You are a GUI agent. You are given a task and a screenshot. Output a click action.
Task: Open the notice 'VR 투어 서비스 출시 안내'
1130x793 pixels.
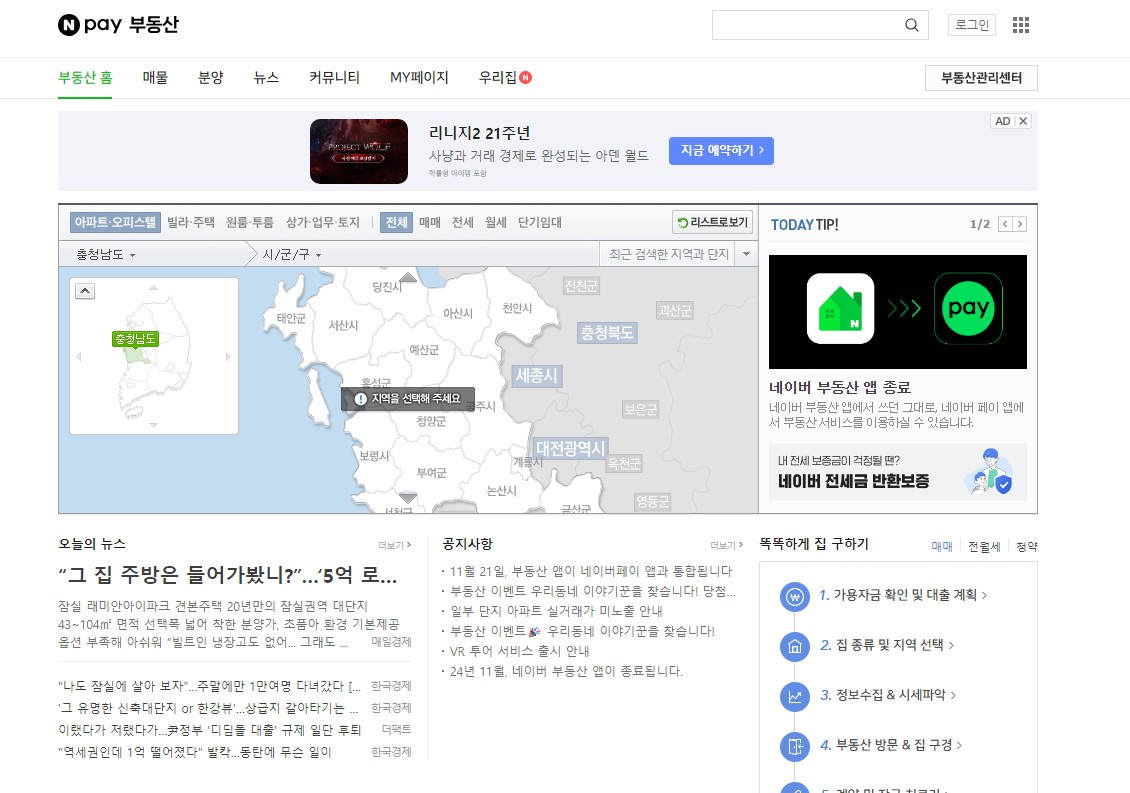[x=520, y=651]
